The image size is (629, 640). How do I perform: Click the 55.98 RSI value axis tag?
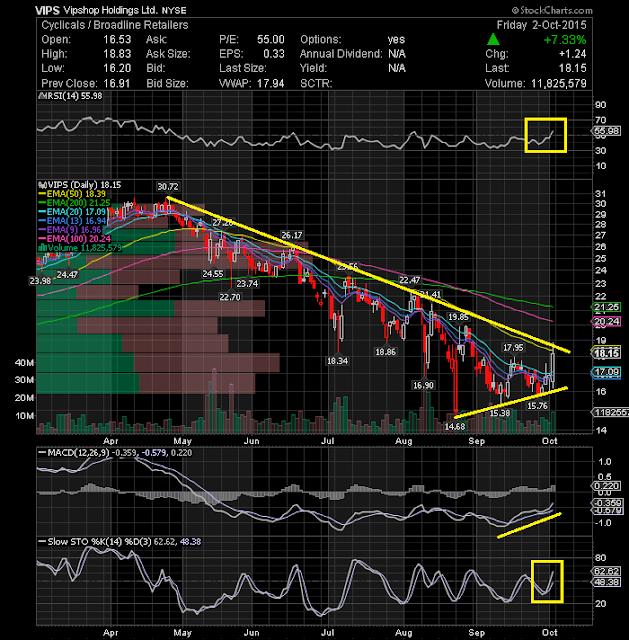607,131
